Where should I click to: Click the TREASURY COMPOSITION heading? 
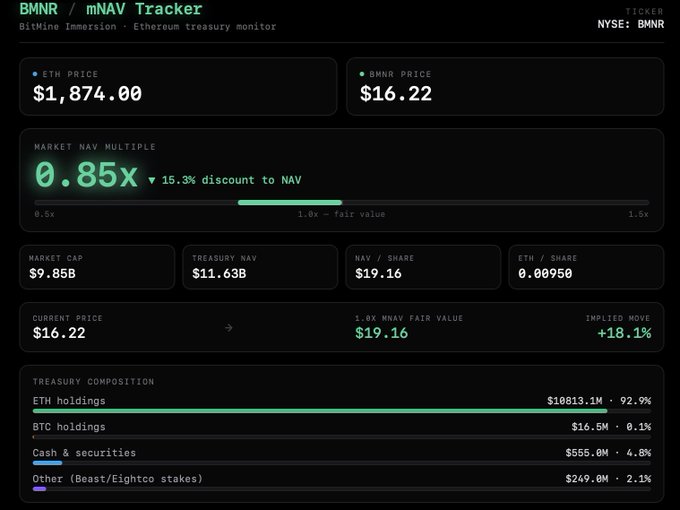tap(93, 382)
